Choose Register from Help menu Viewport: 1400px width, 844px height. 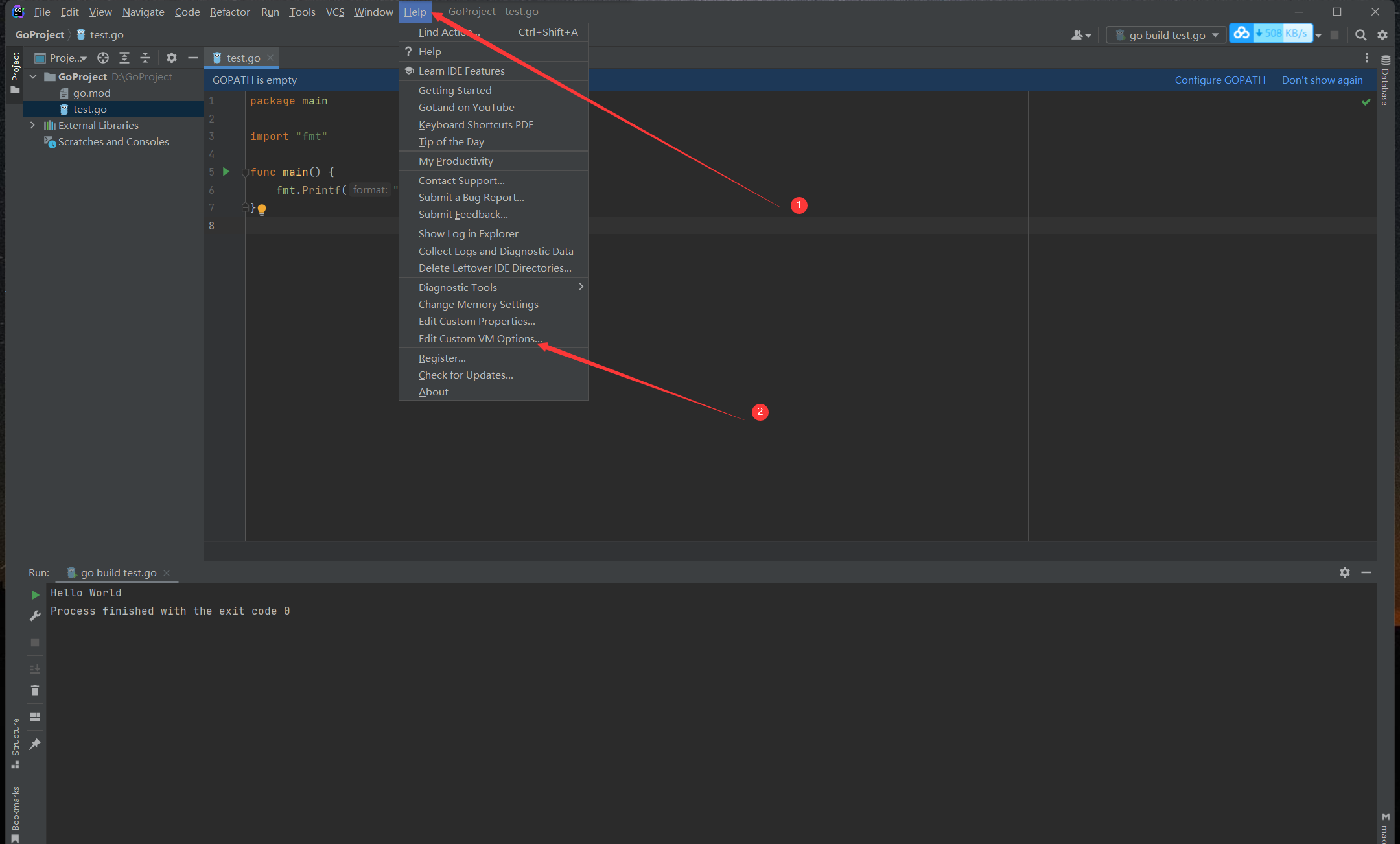tap(493, 358)
